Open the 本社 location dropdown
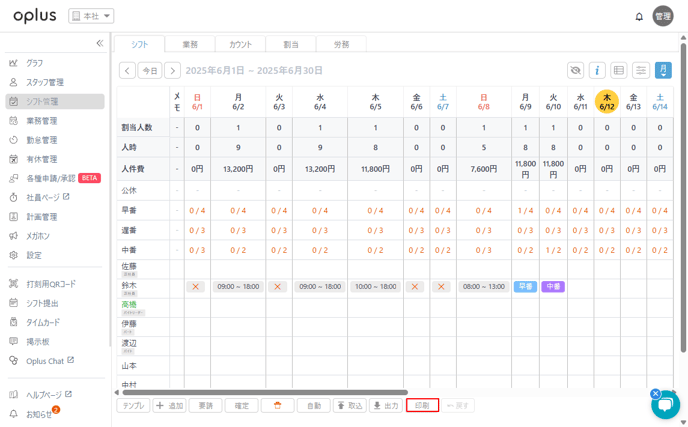 (x=91, y=16)
